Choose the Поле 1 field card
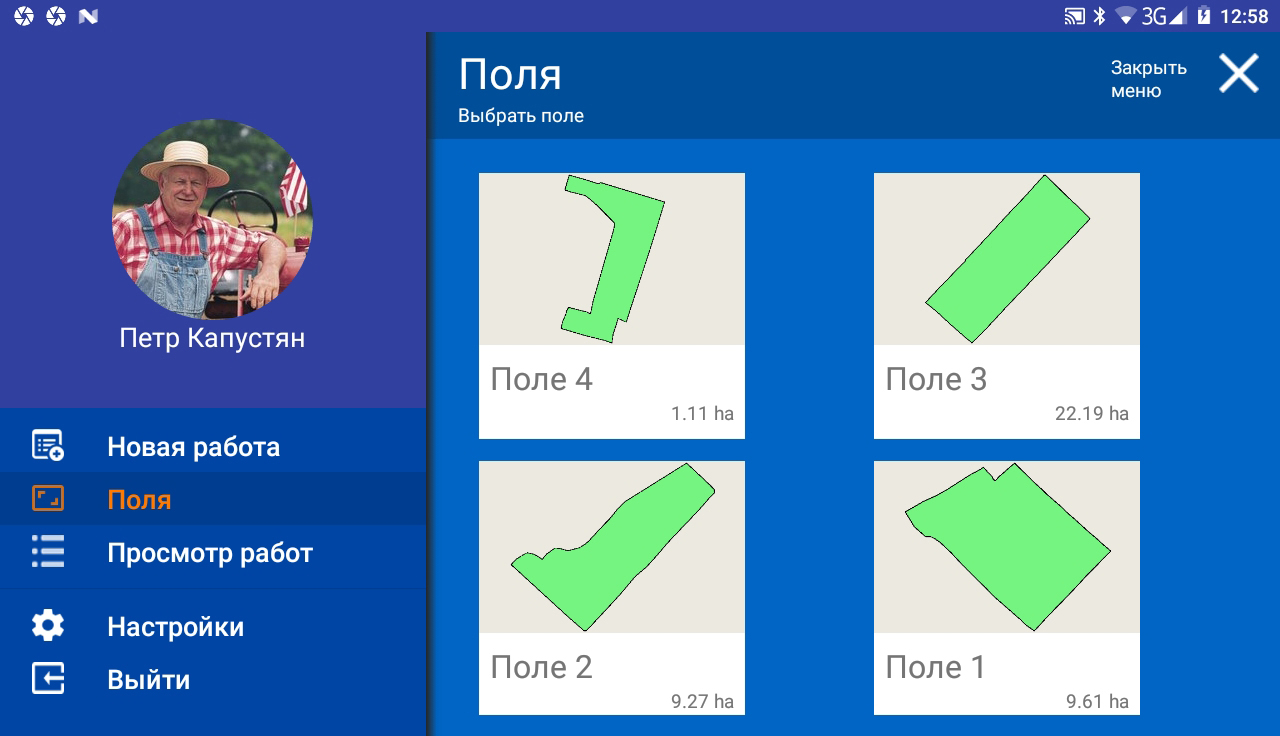Image resolution: width=1280 pixels, height=736 pixels. pos(1007,588)
